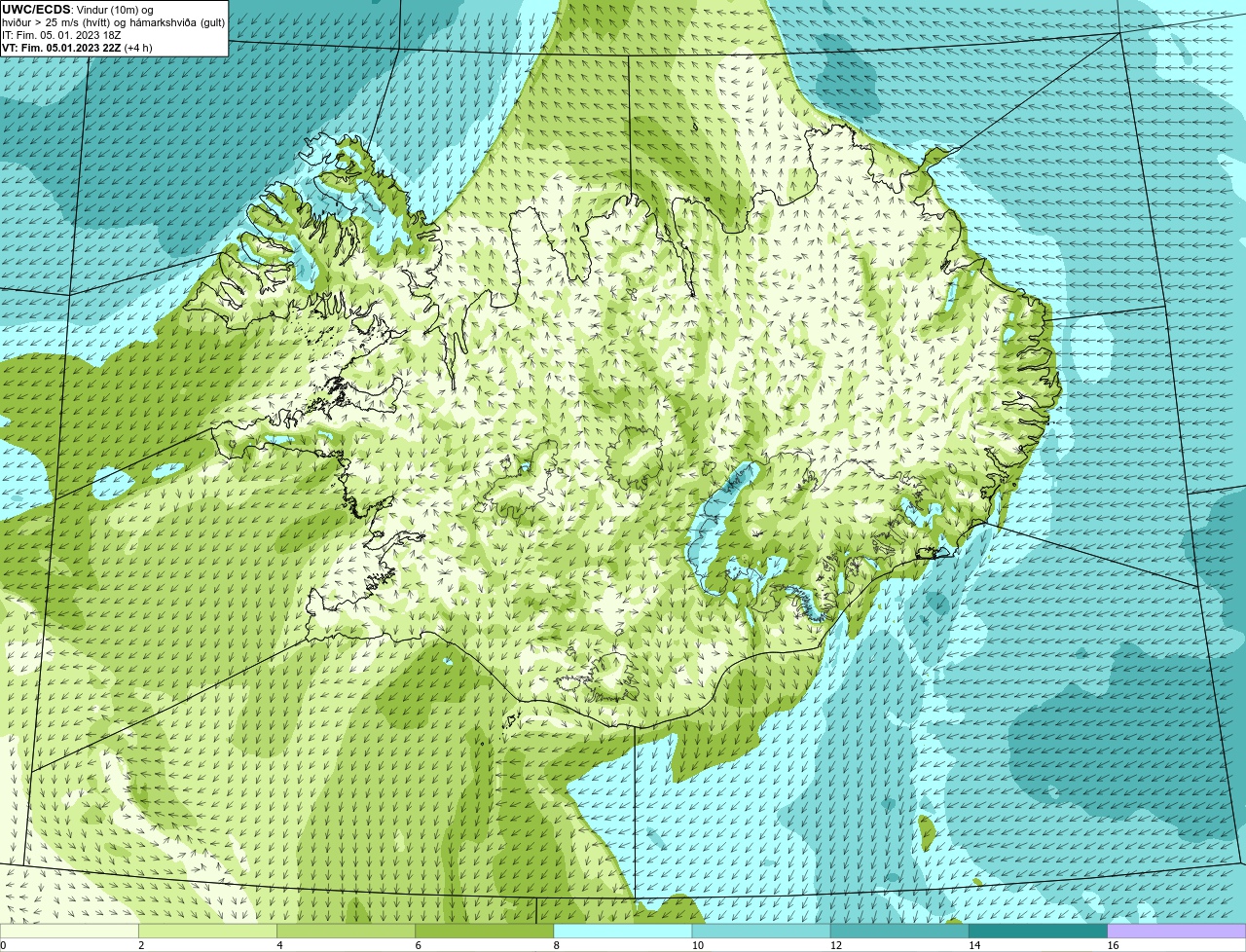Click the "UWC/ECDS" title text
Image resolution: width=1246 pixels, height=952 pixels.
[x=36, y=10]
